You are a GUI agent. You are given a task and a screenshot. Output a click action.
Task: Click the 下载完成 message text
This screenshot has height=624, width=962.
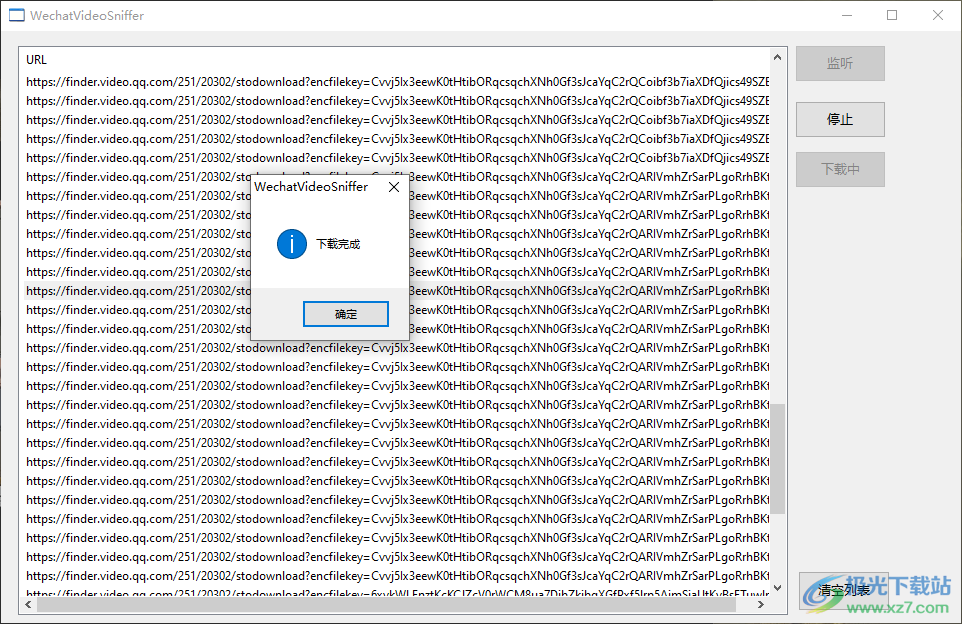(338, 244)
